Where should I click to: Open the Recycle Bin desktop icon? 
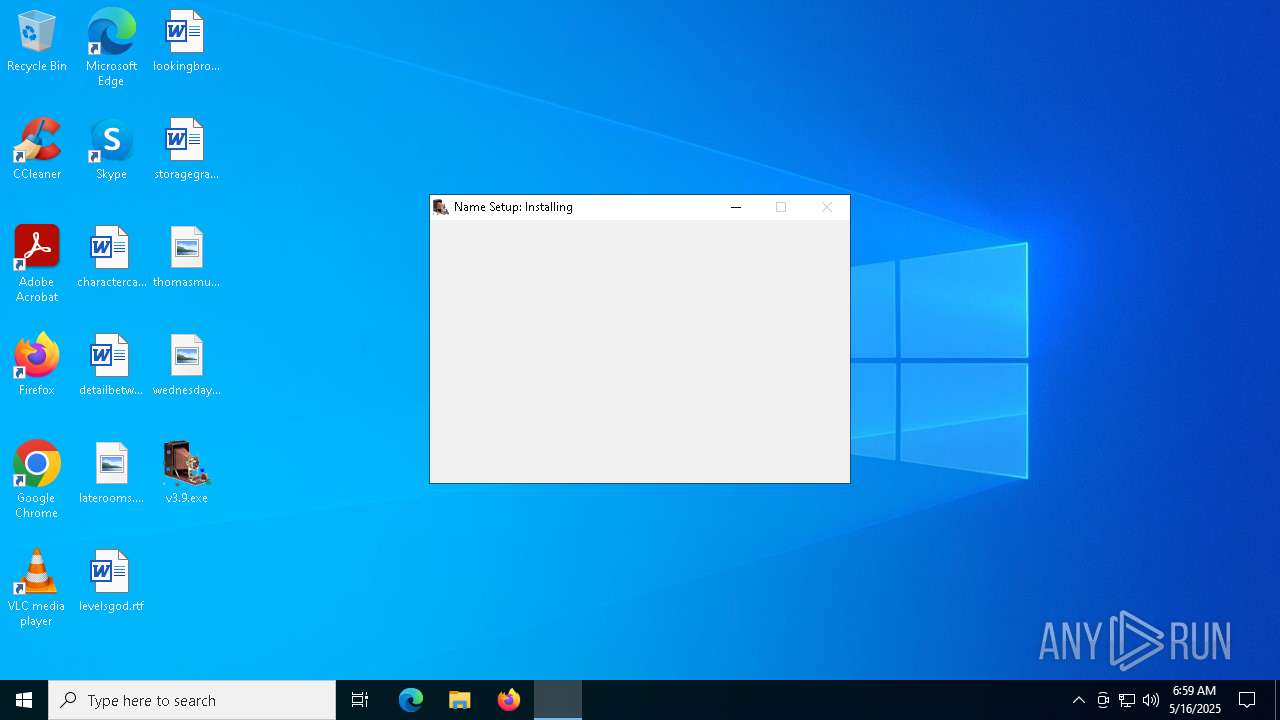pyautogui.click(x=37, y=42)
